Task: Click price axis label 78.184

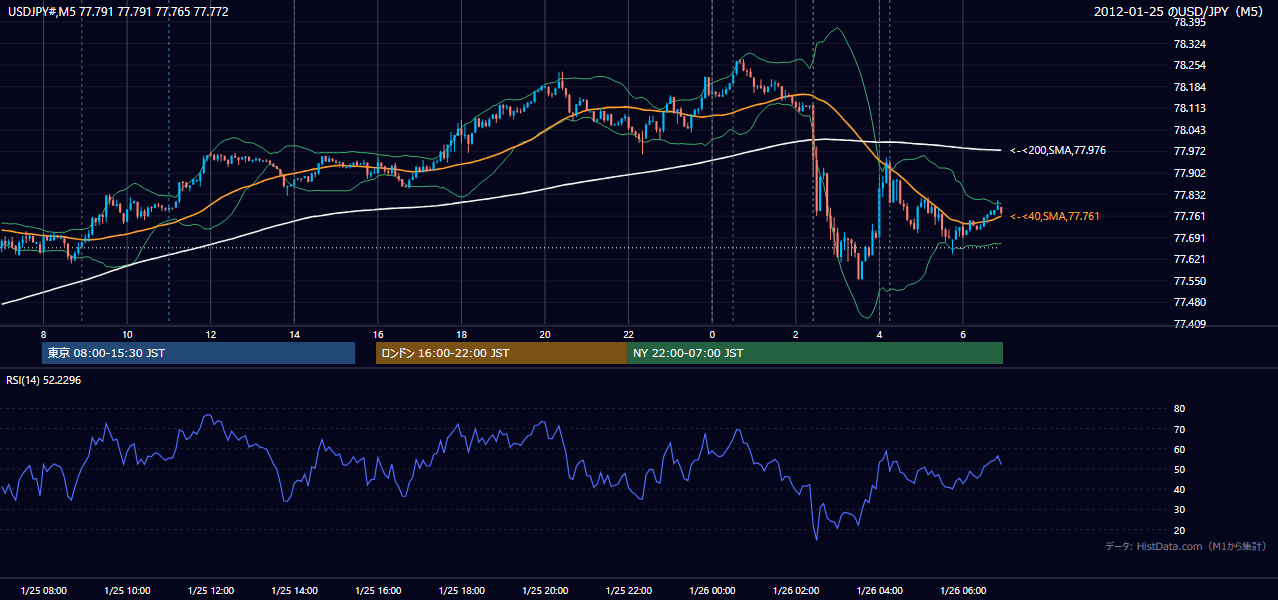Action: click(x=1192, y=87)
